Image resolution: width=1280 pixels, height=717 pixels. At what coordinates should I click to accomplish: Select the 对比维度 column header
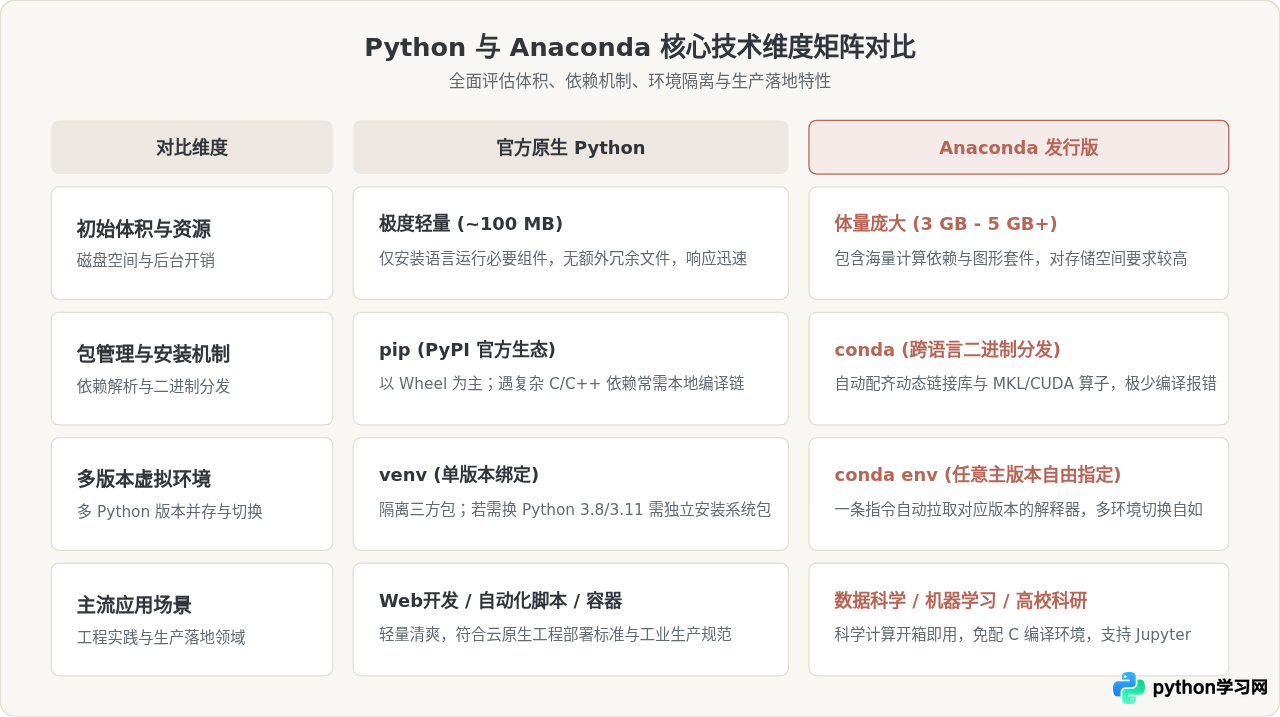[192, 147]
